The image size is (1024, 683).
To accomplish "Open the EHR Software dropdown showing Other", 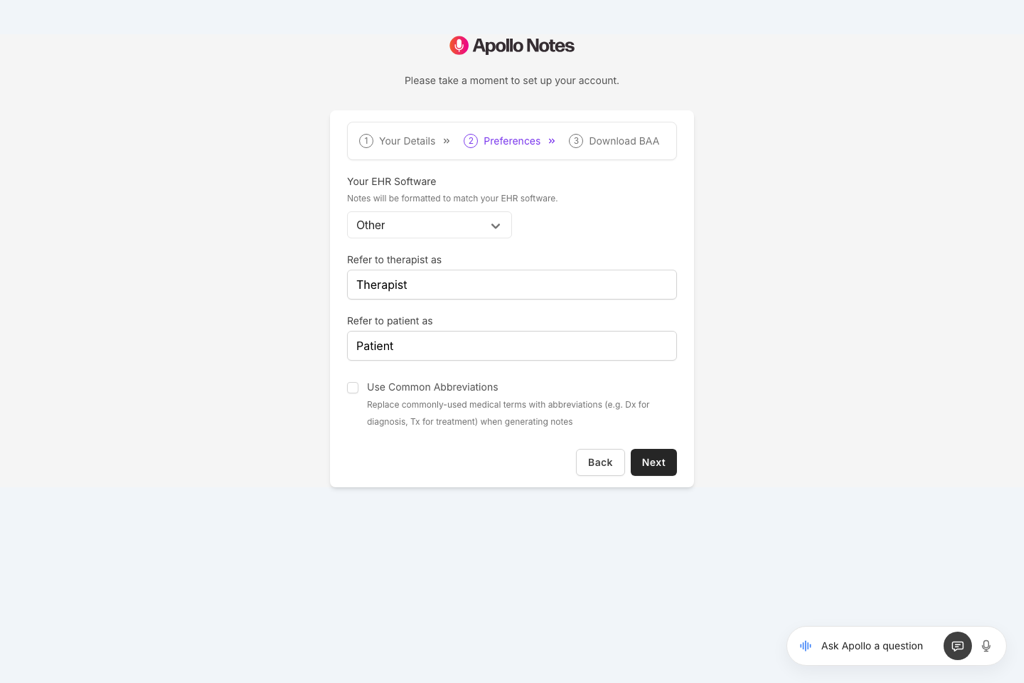I will tap(429, 225).
